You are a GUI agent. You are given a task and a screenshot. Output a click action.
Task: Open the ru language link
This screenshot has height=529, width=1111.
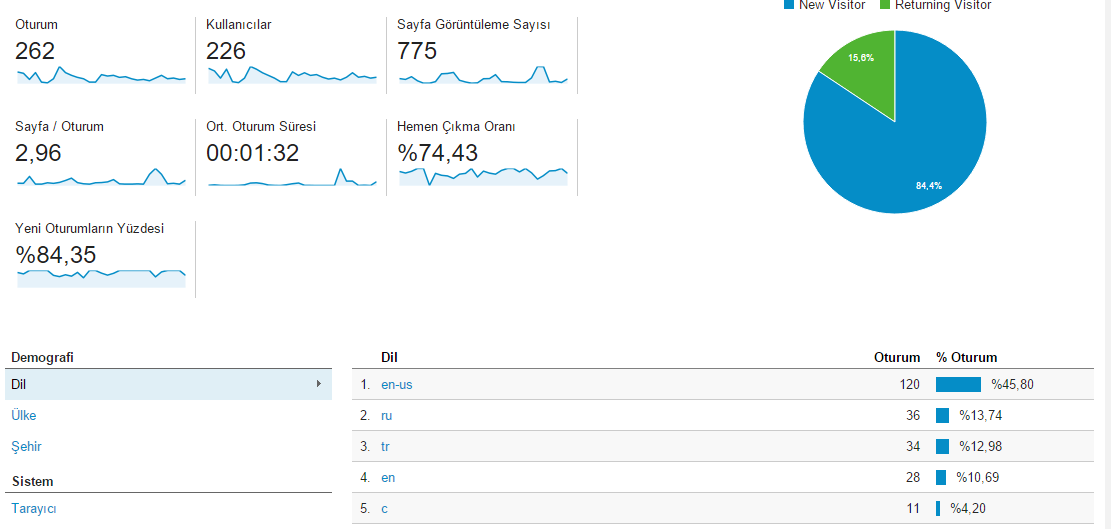coord(387,416)
